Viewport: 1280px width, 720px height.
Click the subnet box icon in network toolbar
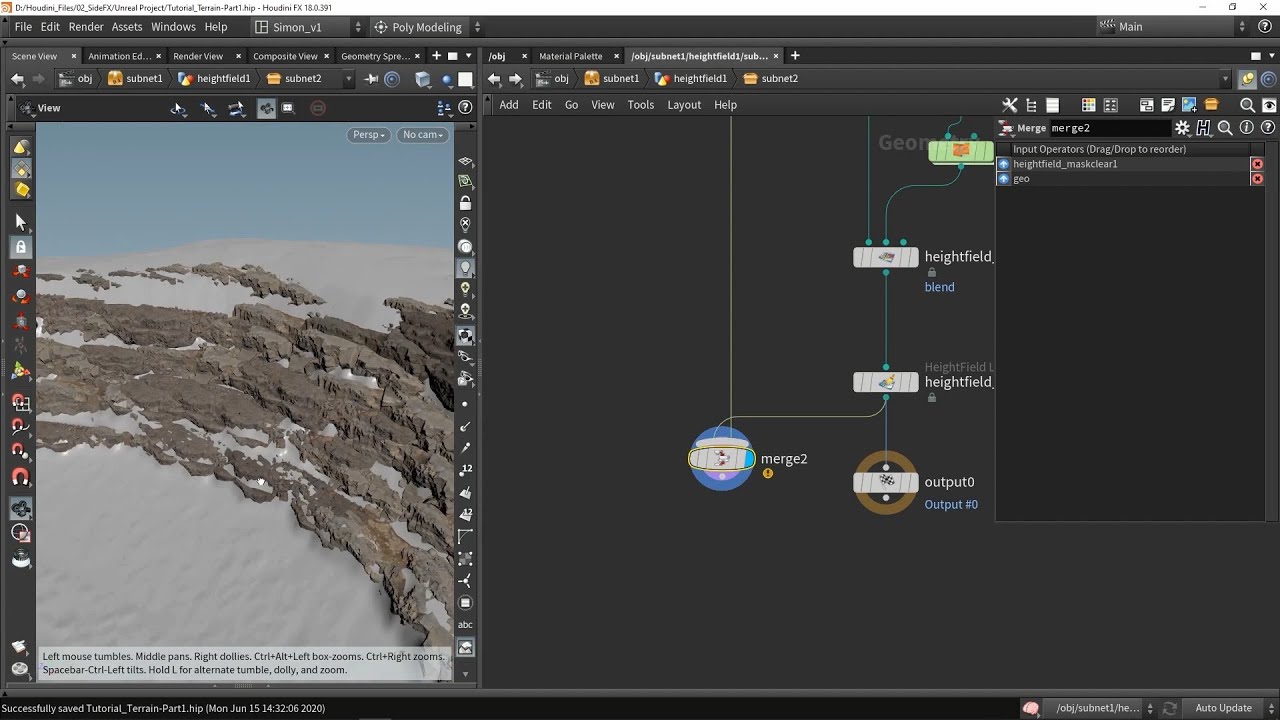tap(1211, 105)
